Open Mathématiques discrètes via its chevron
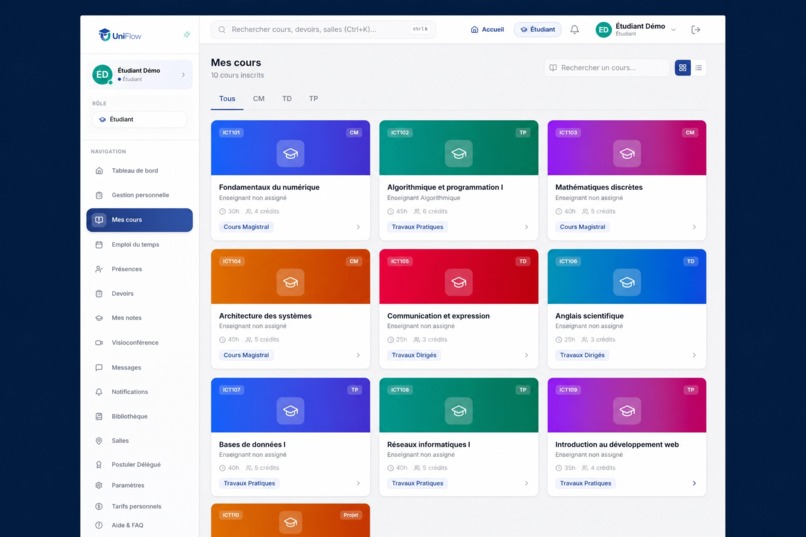The image size is (806, 537). pos(694,227)
